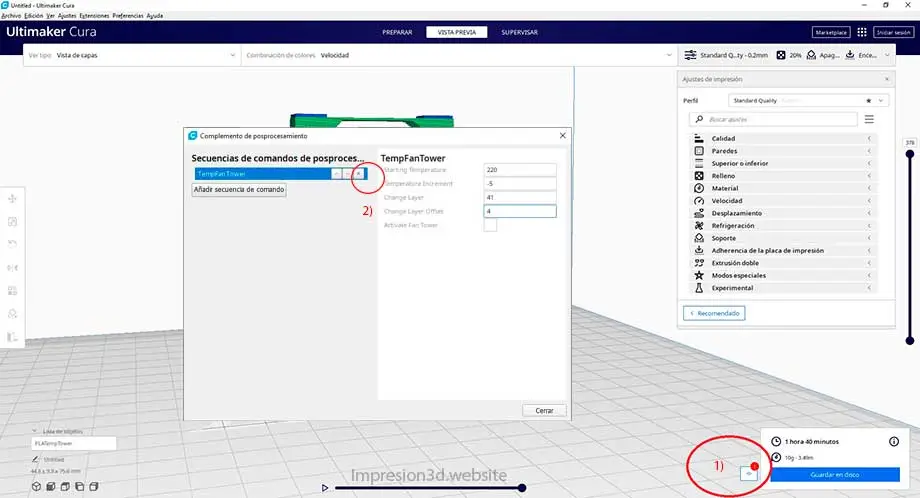Click the top handle of layer slider
The width and height of the screenshot is (920, 498).
tap(910, 154)
